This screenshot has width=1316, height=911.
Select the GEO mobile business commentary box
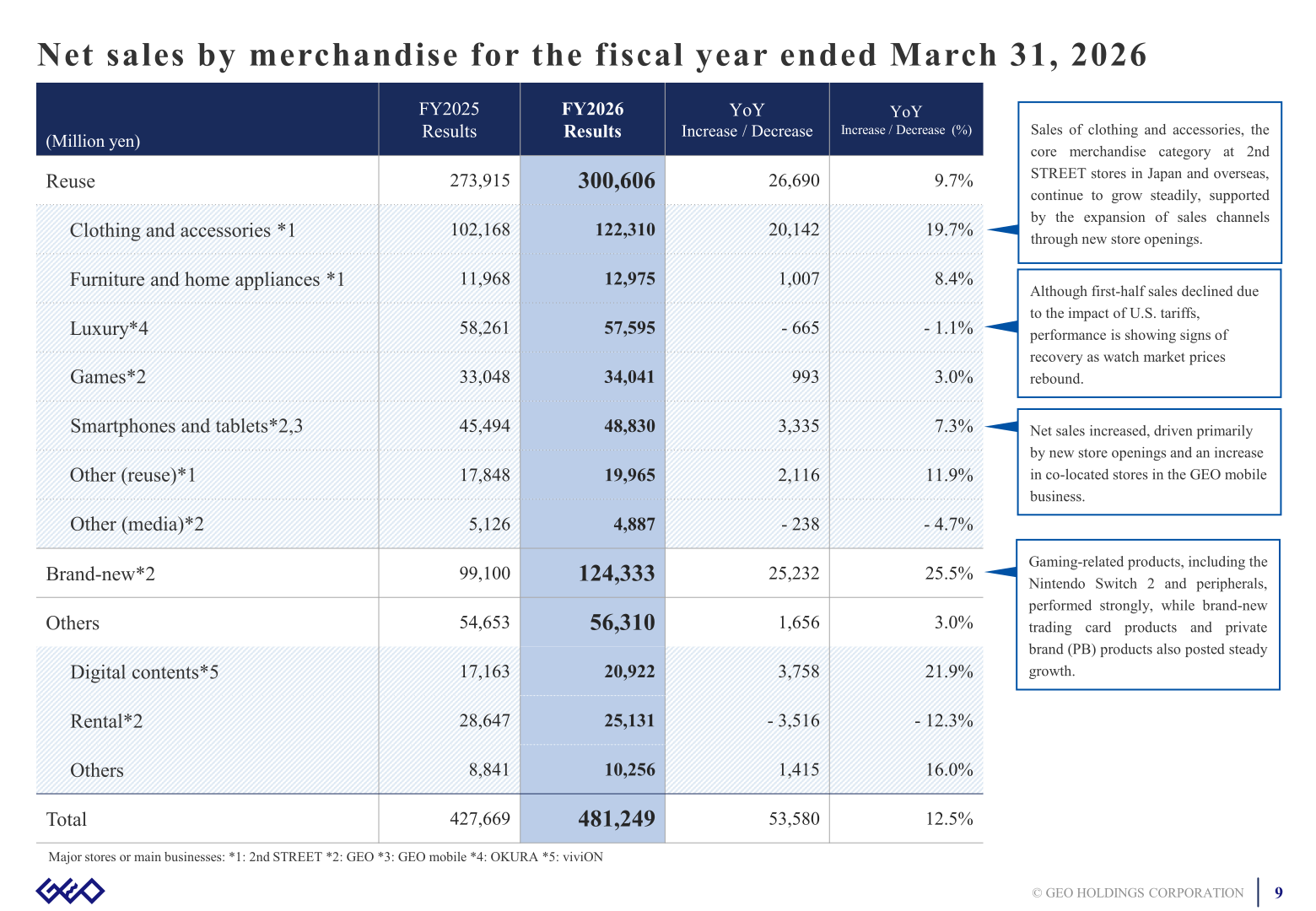(x=1149, y=462)
